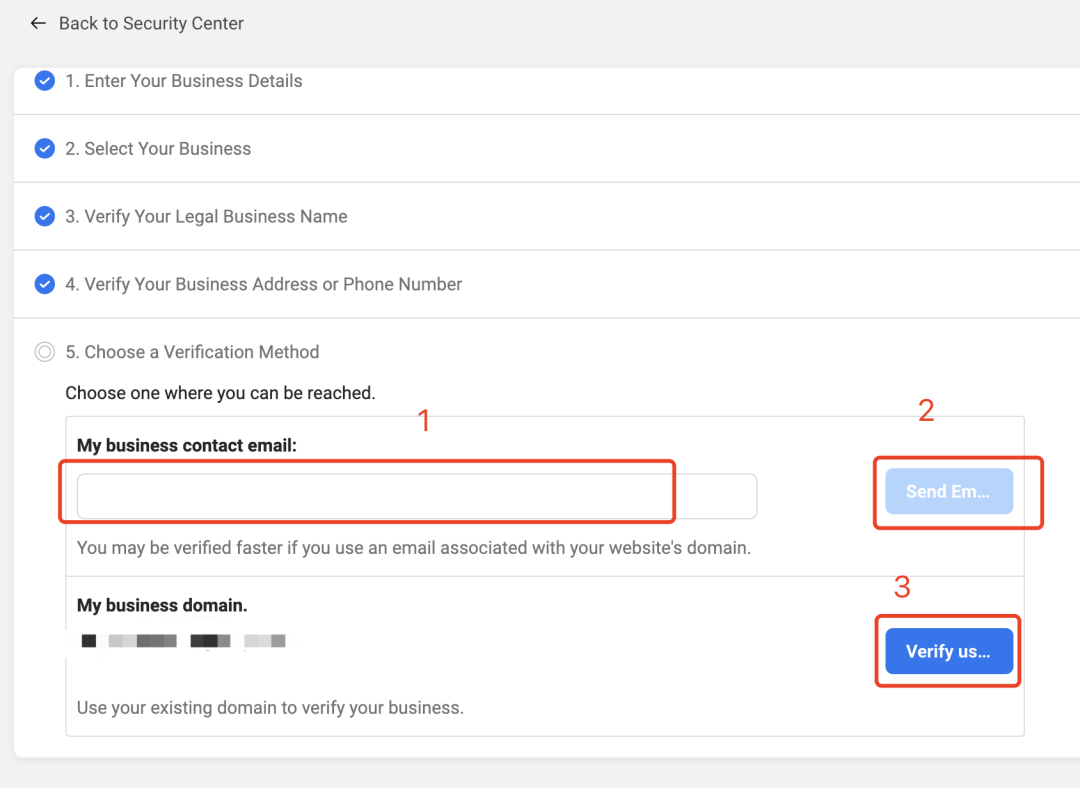The width and height of the screenshot is (1080, 788).
Task: Click the 'Use your existing domain' description
Action: pos(270,708)
